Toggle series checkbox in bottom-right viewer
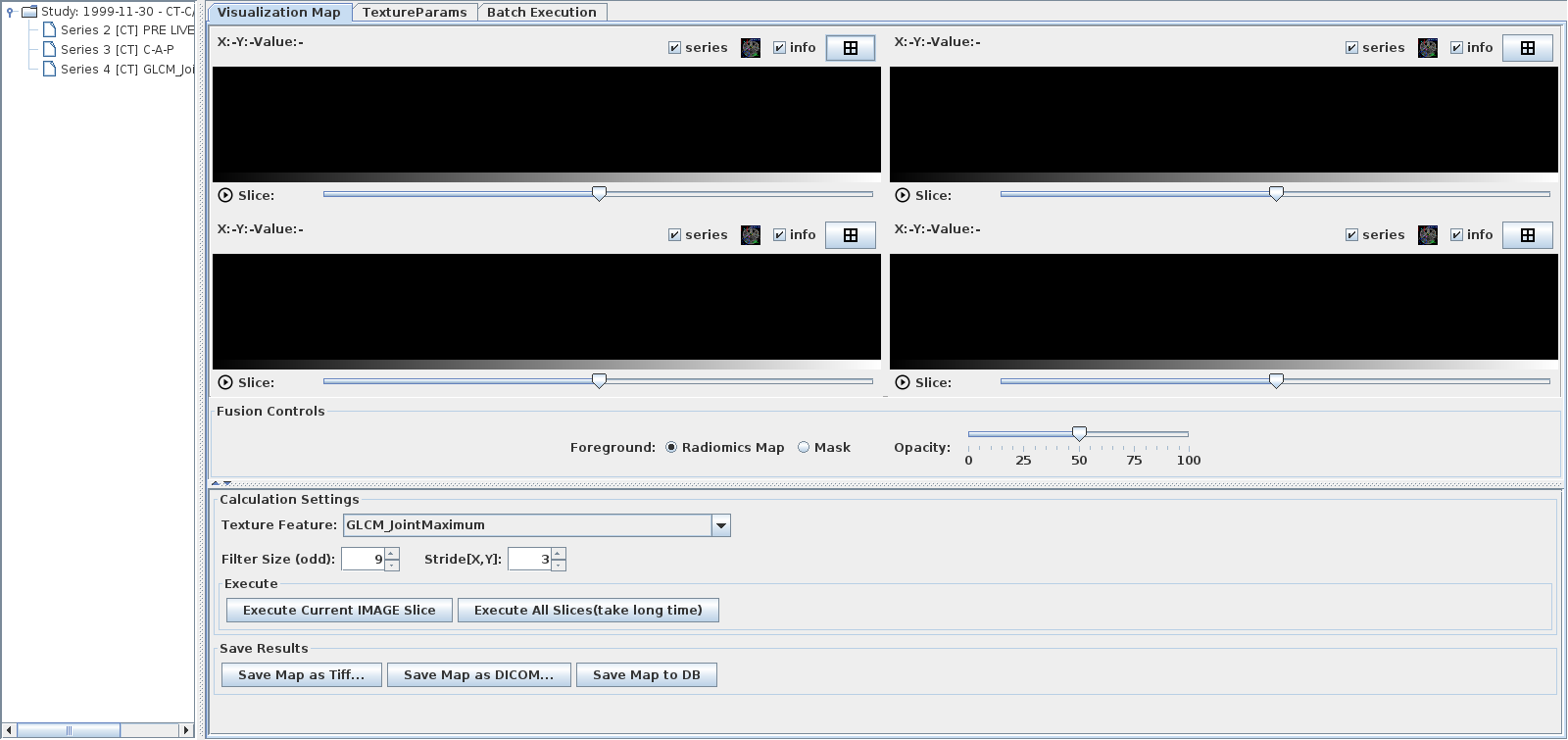The height and width of the screenshot is (740, 1568). point(1351,235)
